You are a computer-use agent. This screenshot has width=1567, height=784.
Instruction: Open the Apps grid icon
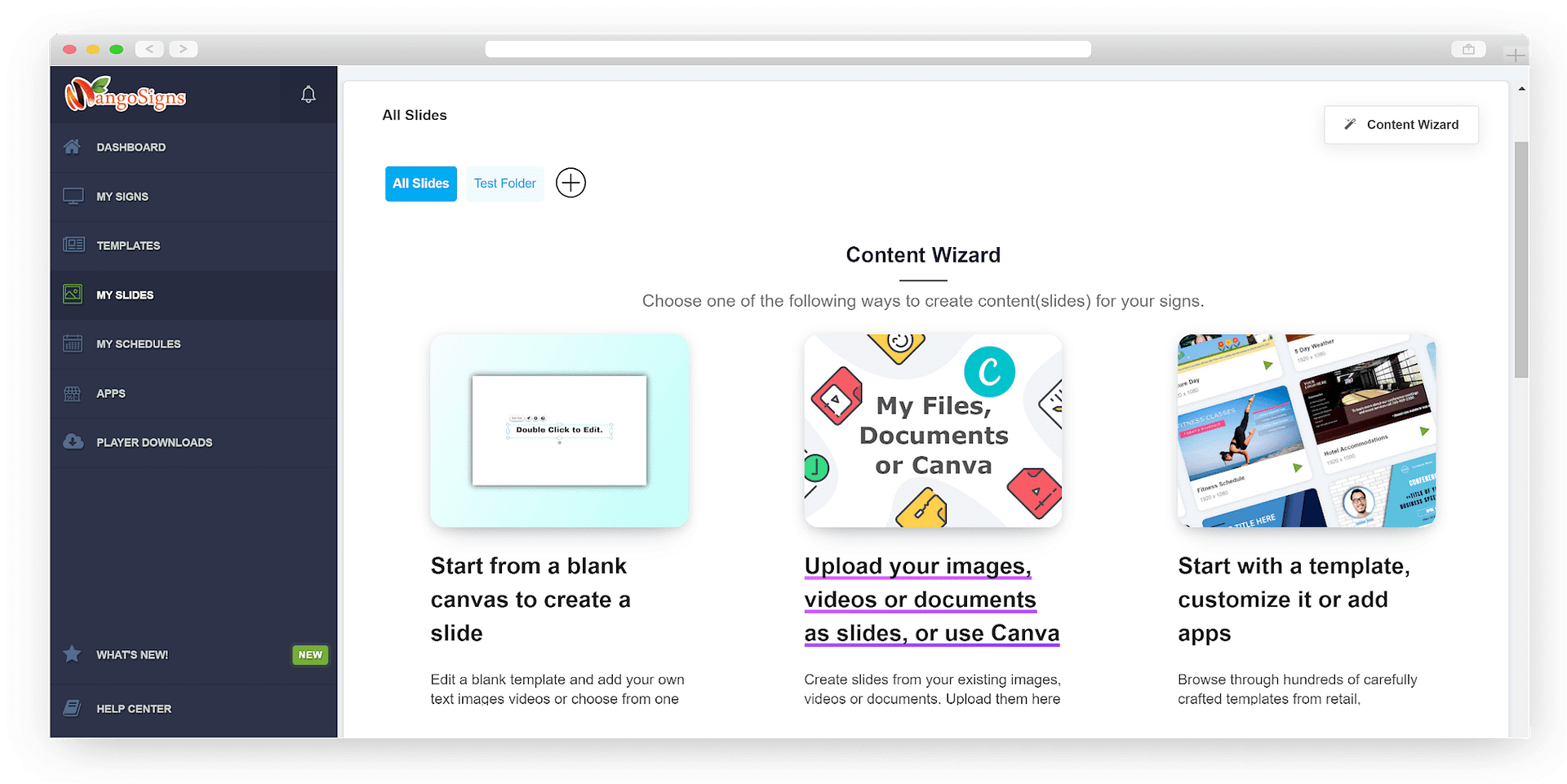pyautogui.click(x=73, y=393)
